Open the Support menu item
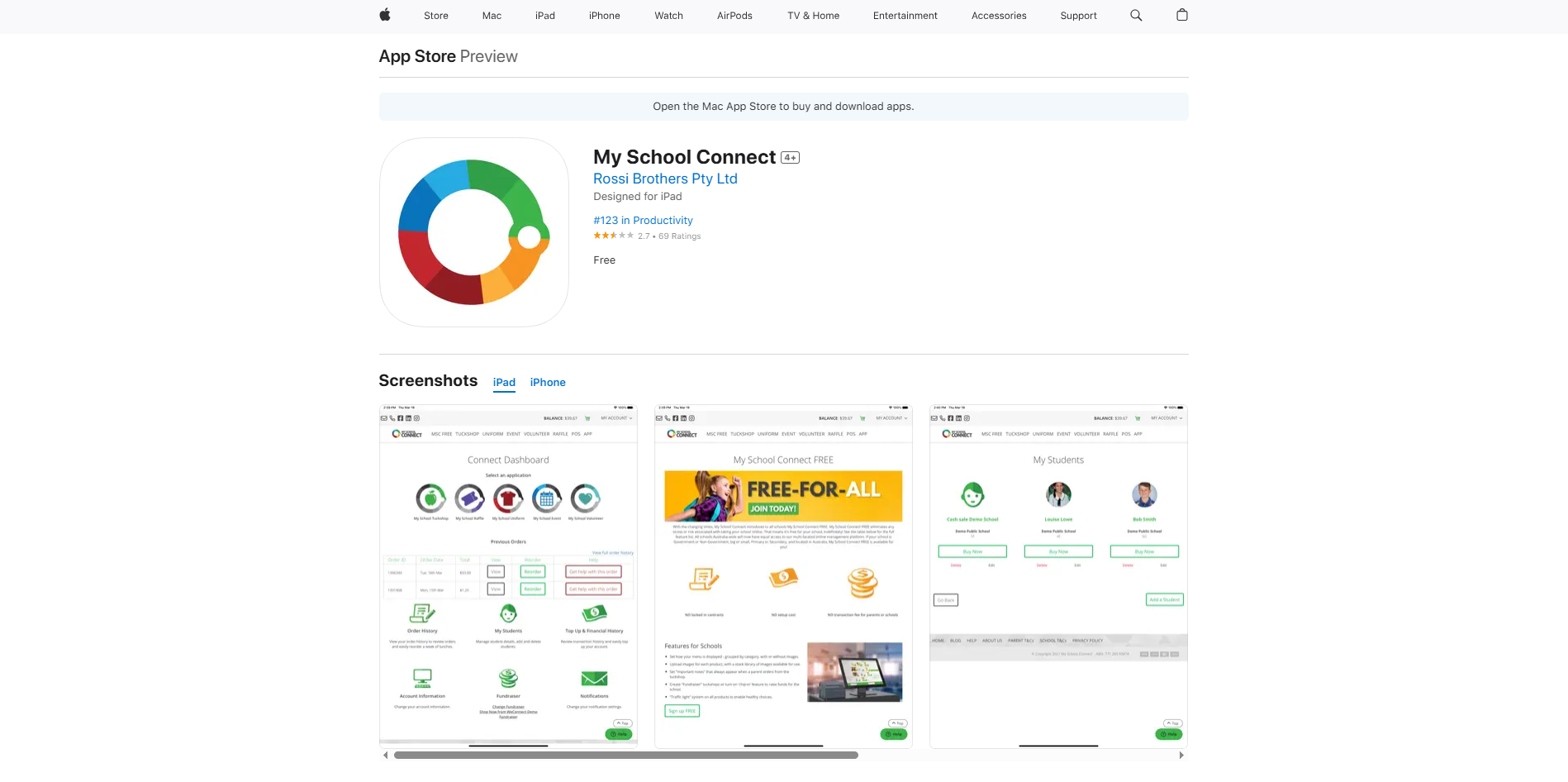Screen dimensions: 1568x782 [1079, 16]
